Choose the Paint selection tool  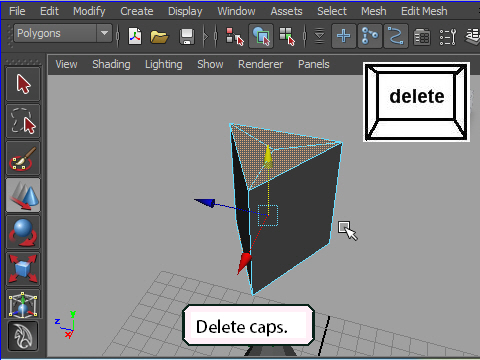click(x=23, y=158)
